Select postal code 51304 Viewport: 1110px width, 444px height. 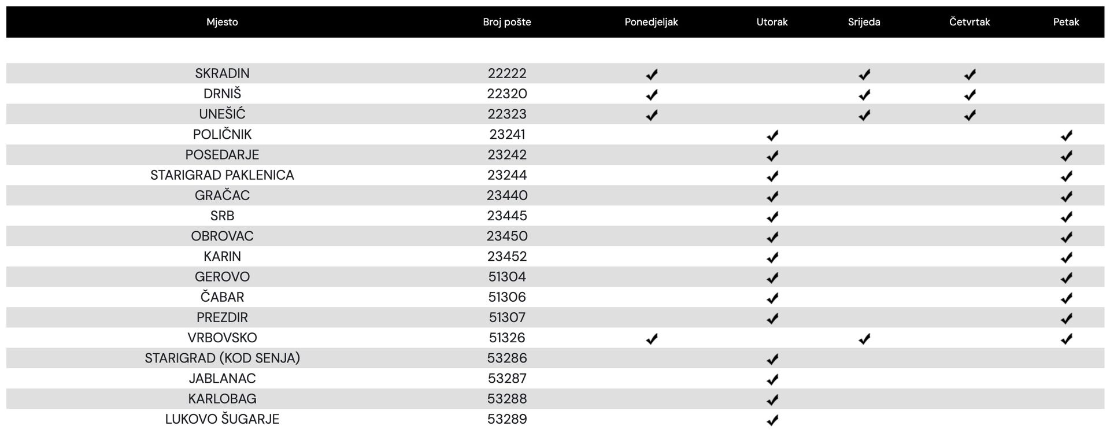click(506, 277)
